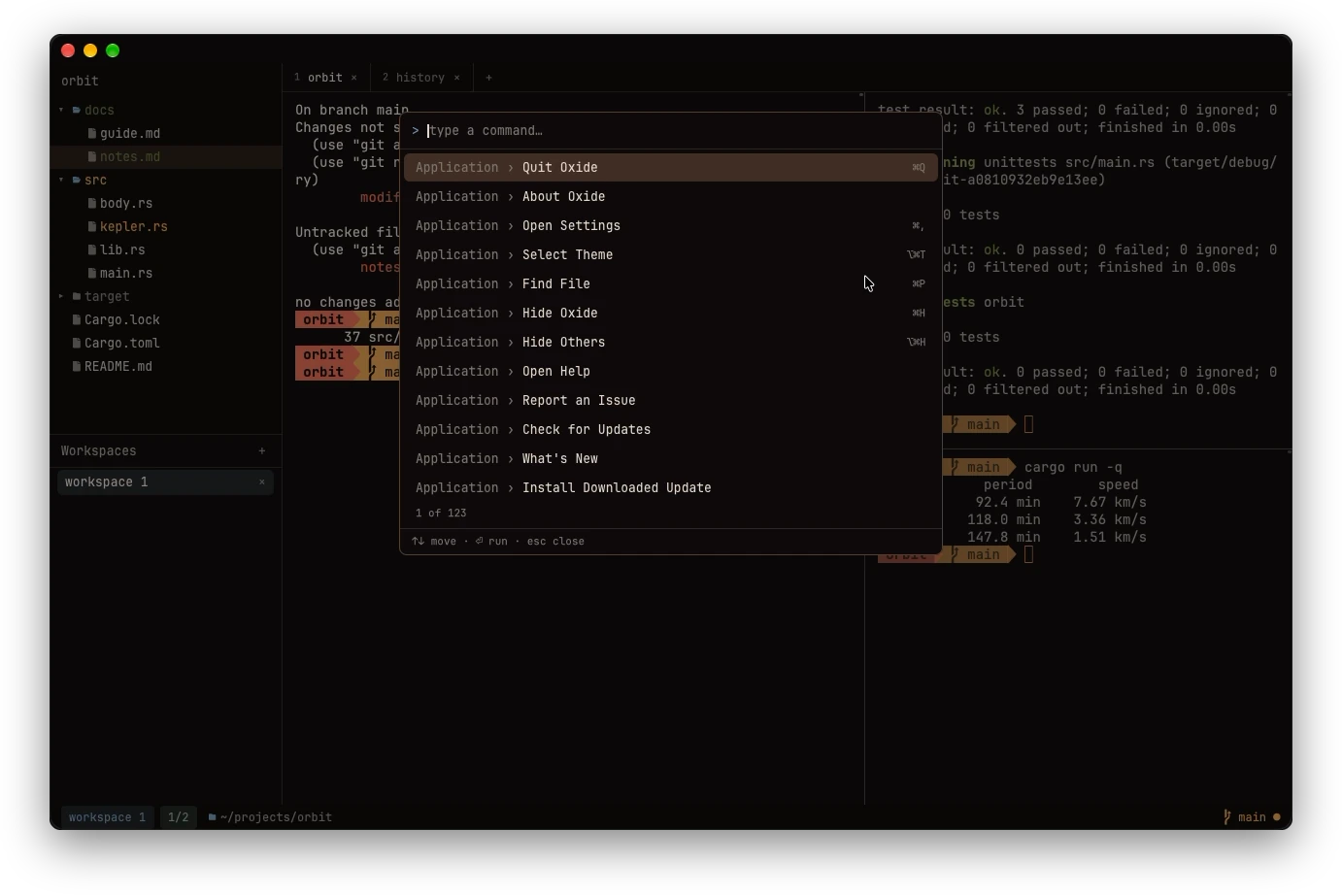Switch to the orbit tab
Image resolution: width=1342 pixels, height=896 pixels.
coord(325,78)
